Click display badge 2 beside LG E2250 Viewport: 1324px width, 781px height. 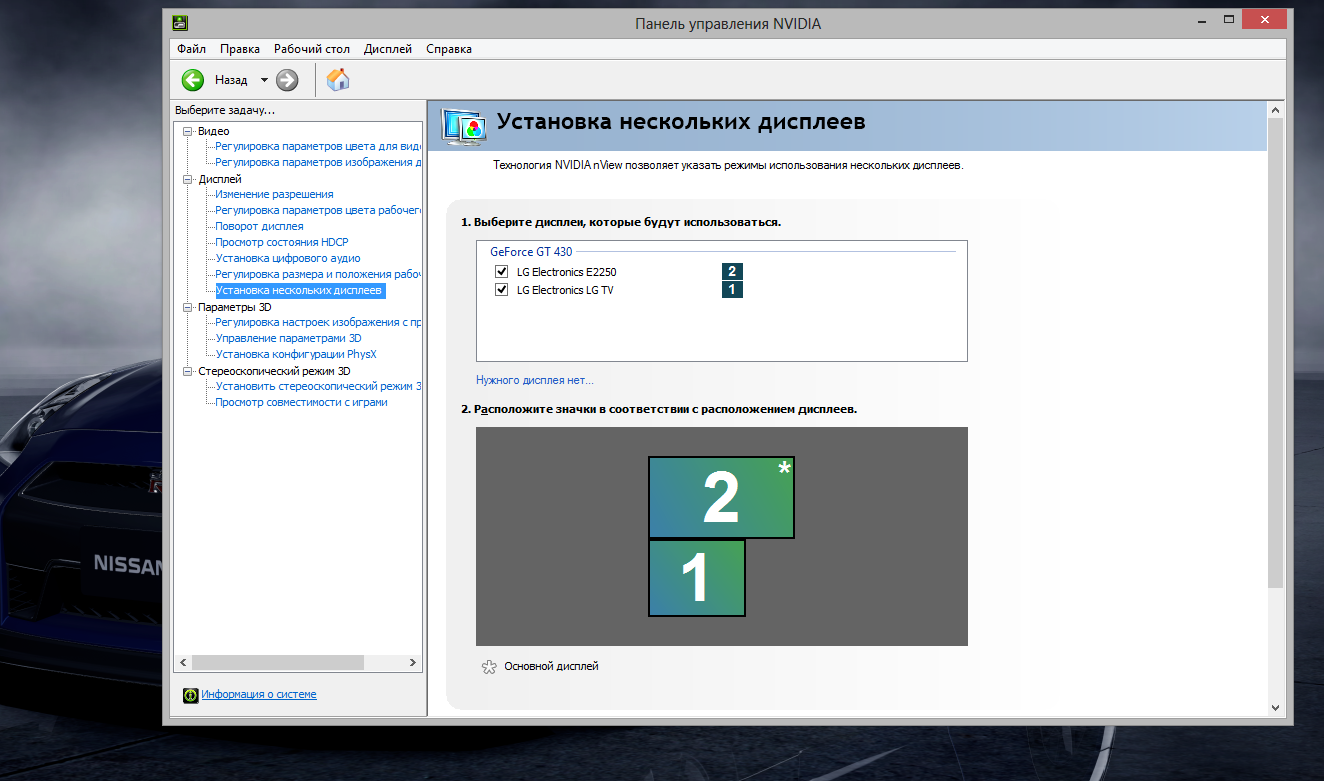point(732,271)
